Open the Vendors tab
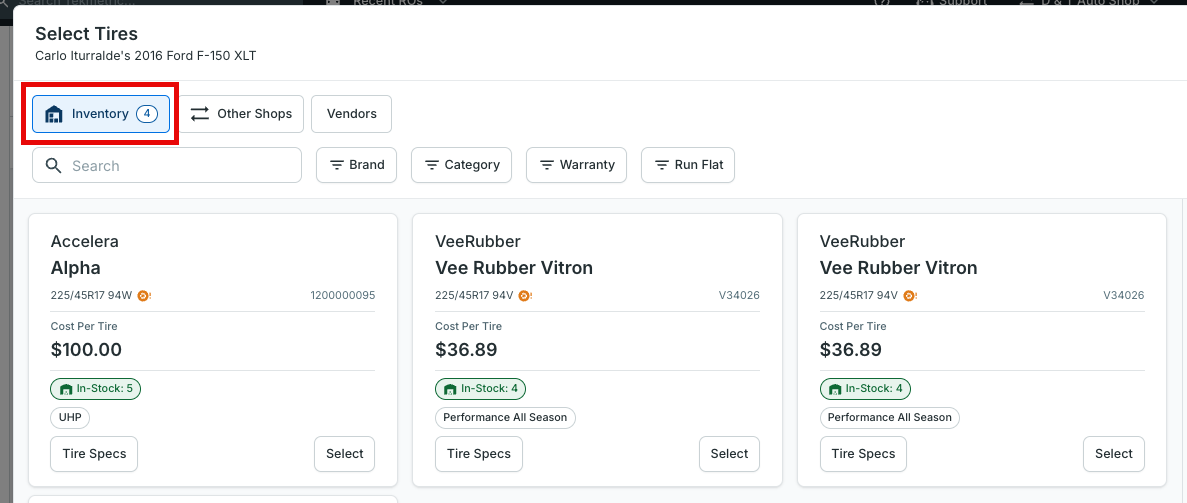The width and height of the screenshot is (1187, 503). [351, 114]
